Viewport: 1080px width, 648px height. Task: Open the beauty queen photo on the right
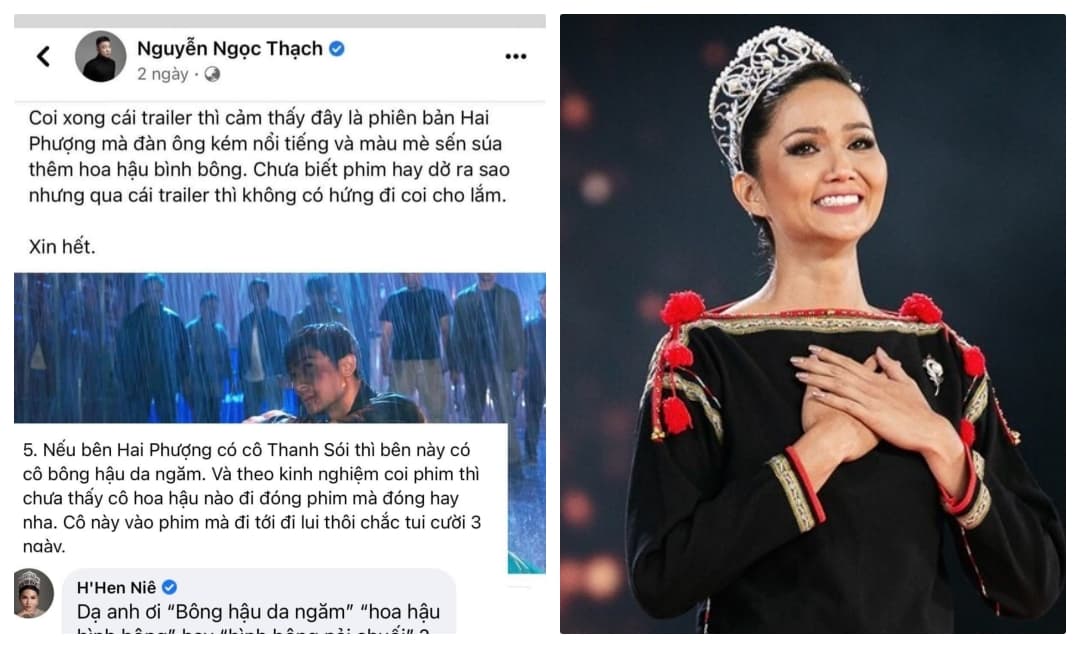(x=813, y=324)
